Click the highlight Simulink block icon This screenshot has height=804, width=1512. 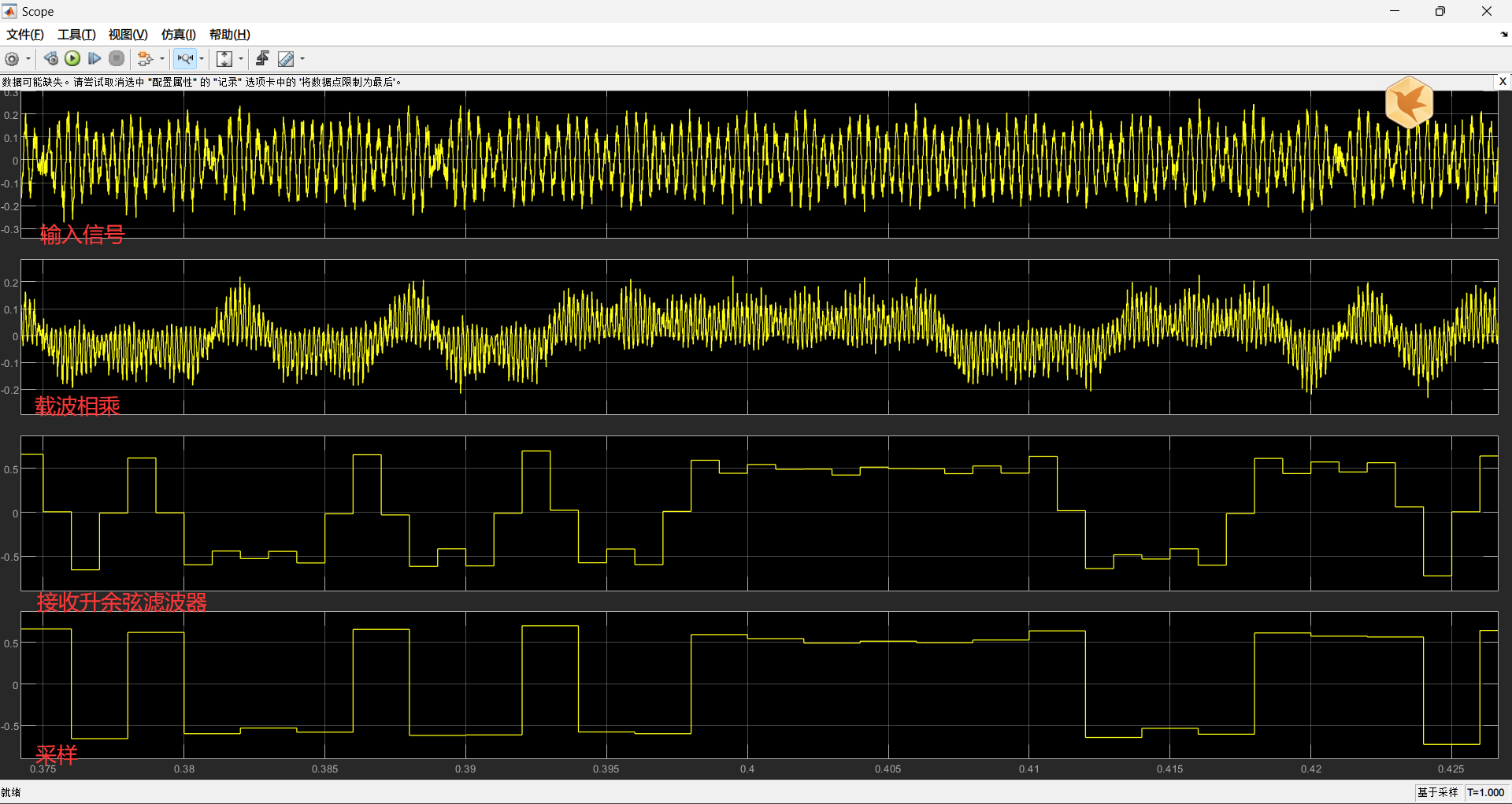tap(145, 59)
